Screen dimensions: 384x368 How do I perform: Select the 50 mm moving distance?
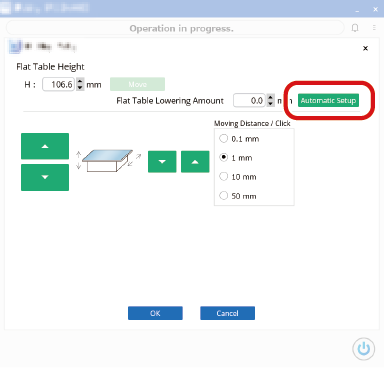click(224, 195)
